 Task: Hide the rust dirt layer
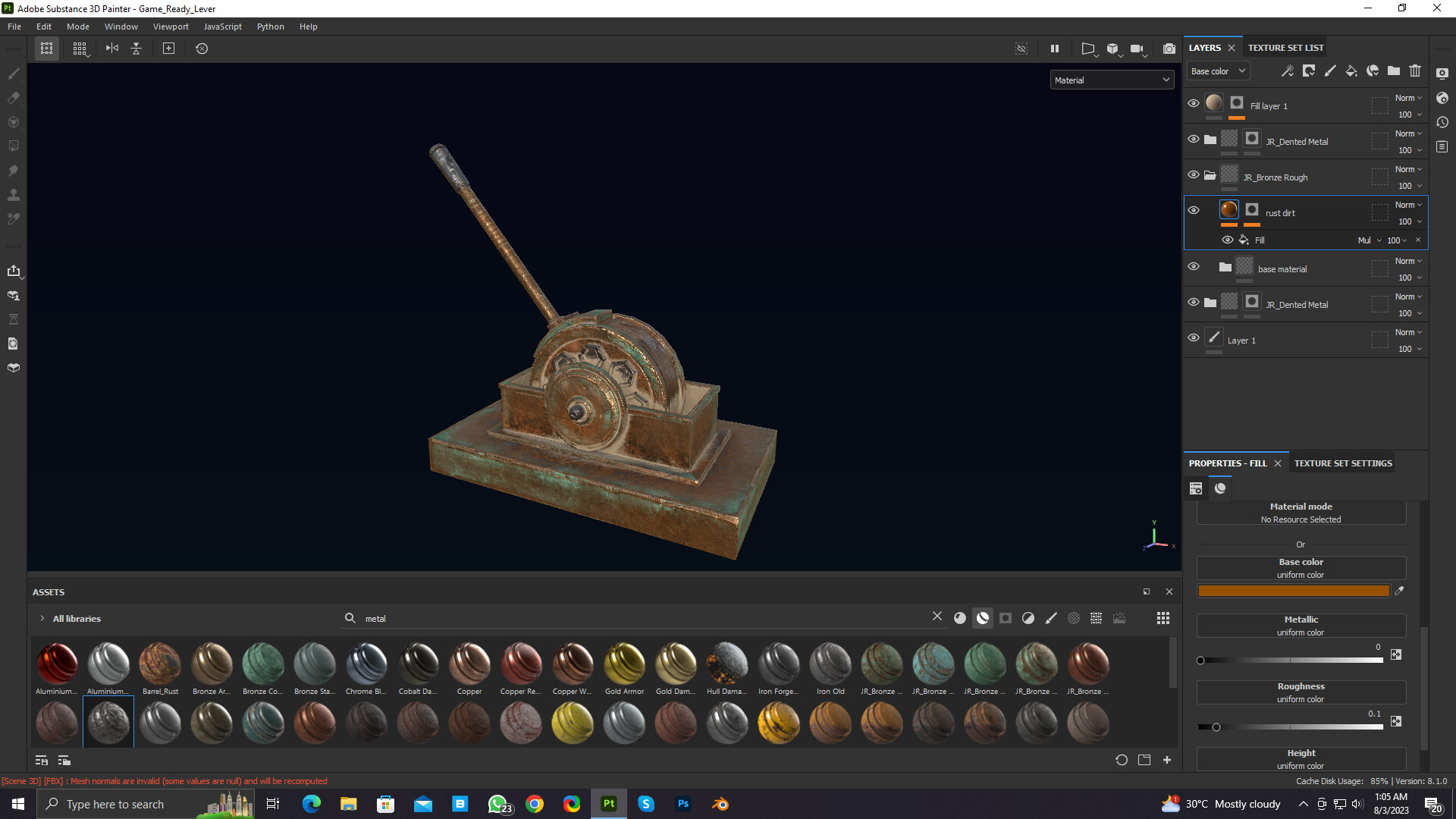[1193, 210]
